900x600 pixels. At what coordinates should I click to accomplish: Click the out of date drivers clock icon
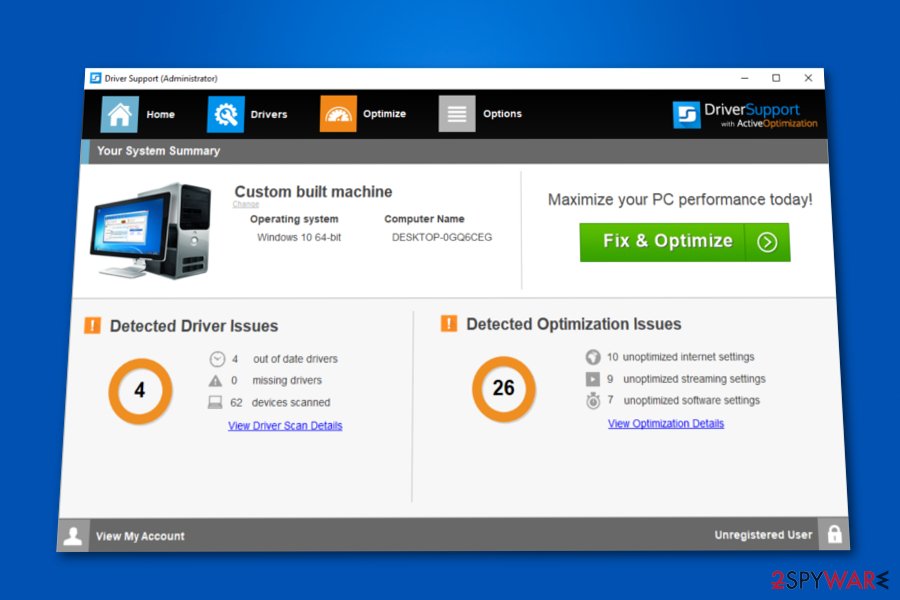(x=217, y=359)
